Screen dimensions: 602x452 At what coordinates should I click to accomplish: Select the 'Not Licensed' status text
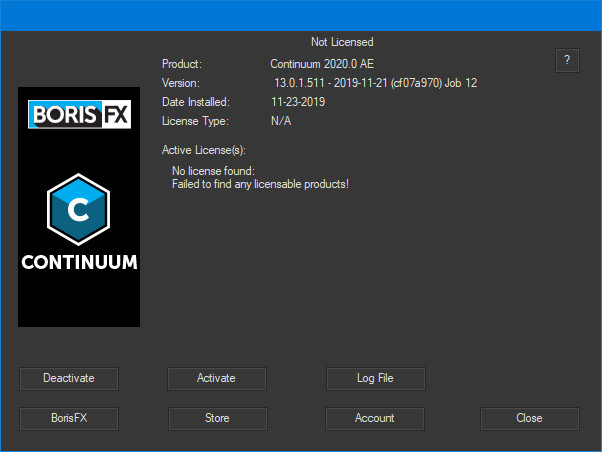pyautogui.click(x=342, y=42)
